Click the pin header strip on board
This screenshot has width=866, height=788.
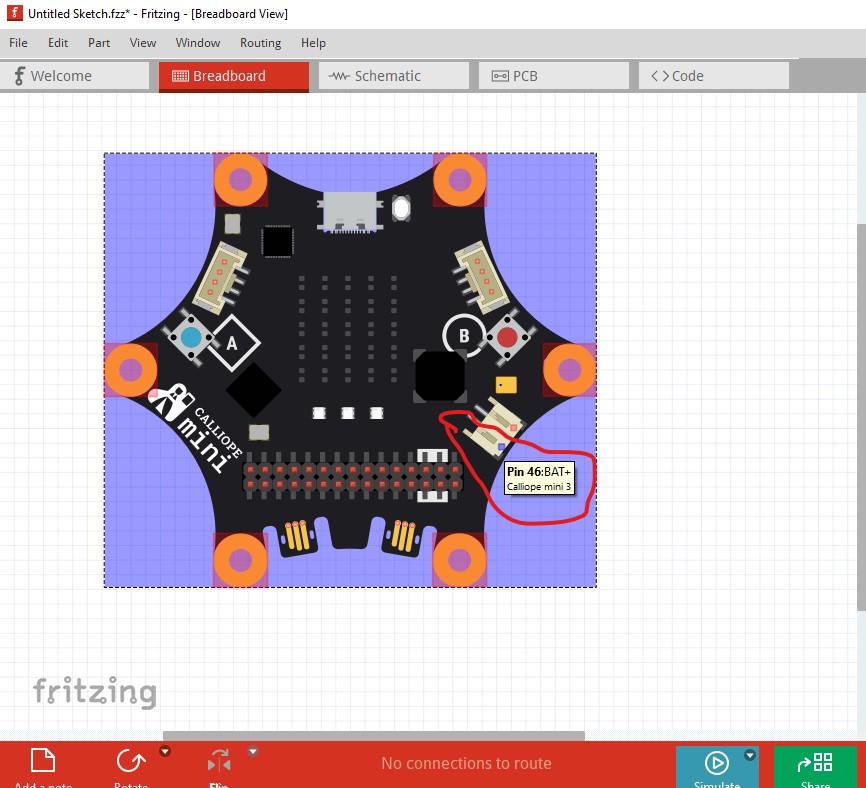[x=353, y=478]
